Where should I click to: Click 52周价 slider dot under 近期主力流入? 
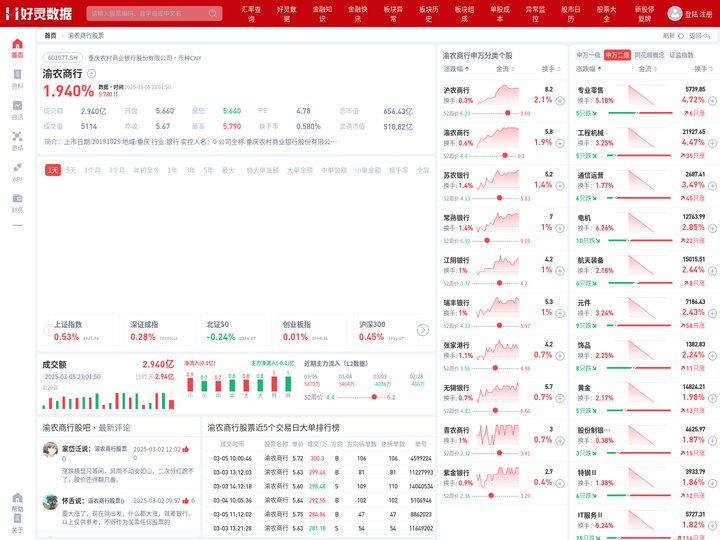pyautogui.click(x=374, y=397)
